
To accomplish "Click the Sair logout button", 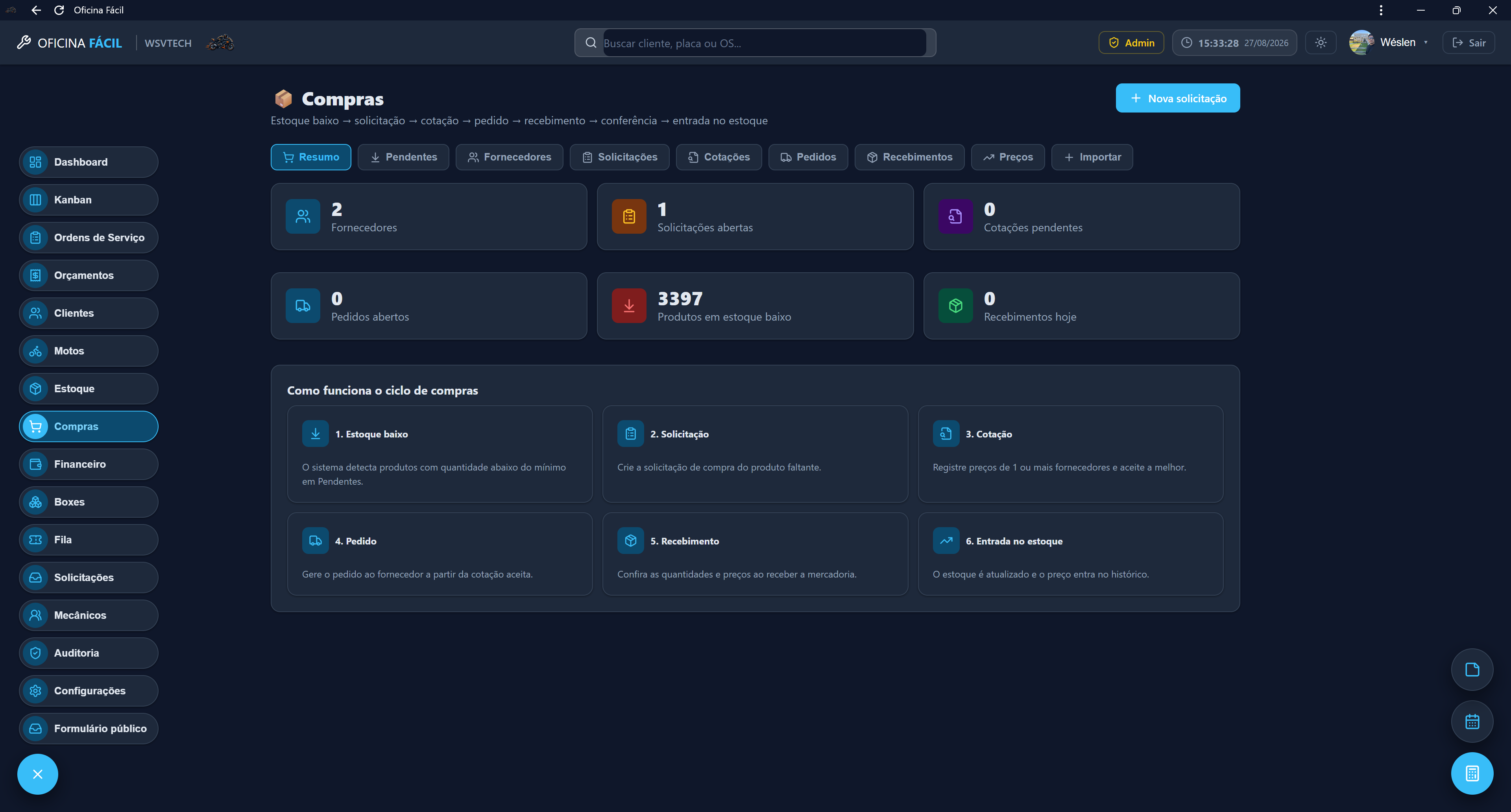I will (1468, 43).
